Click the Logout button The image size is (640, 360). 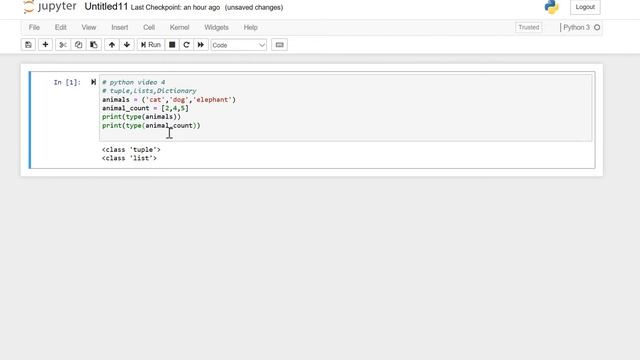coord(585,7)
